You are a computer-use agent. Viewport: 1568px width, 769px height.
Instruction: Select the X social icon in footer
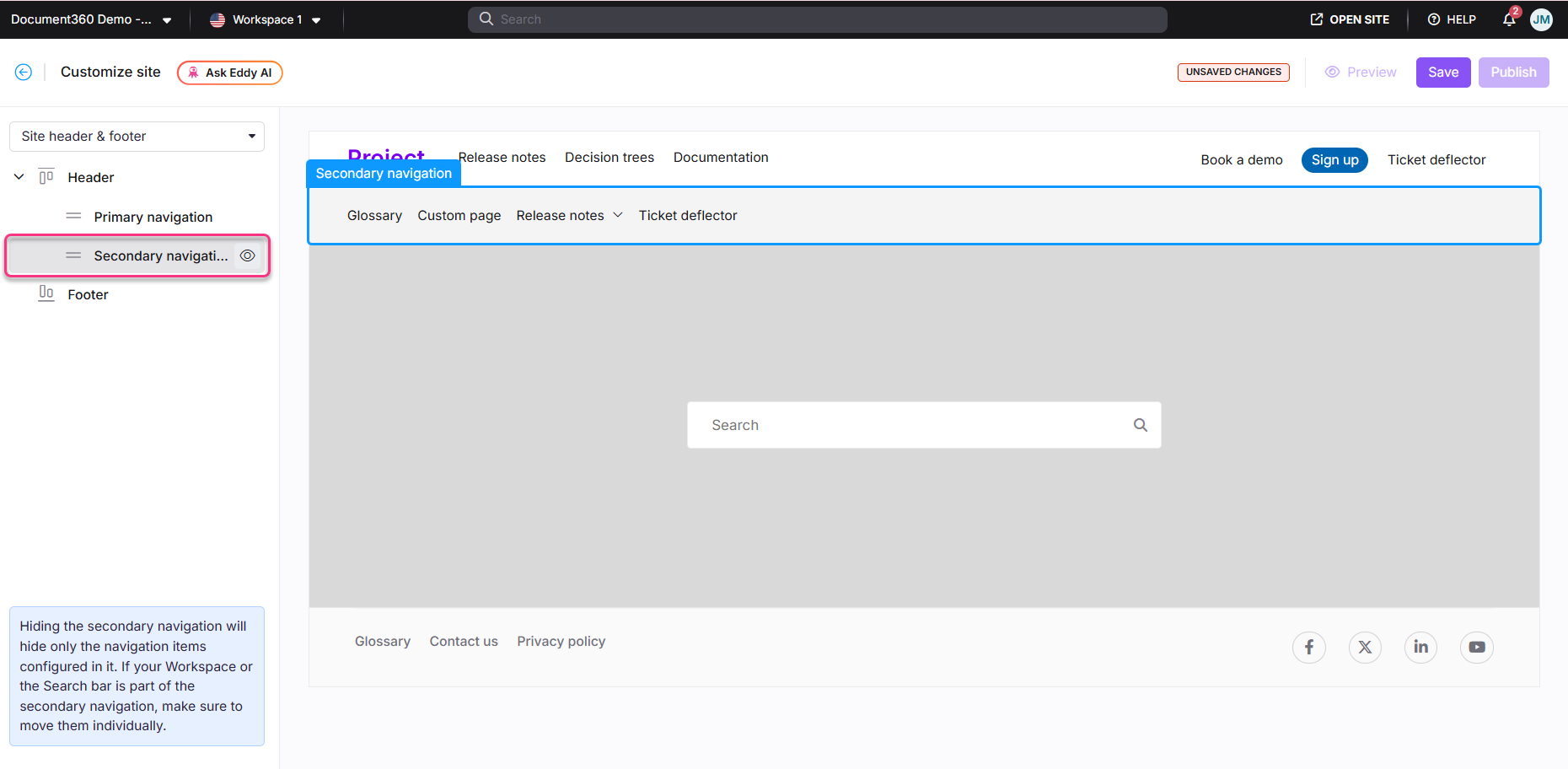click(1365, 647)
